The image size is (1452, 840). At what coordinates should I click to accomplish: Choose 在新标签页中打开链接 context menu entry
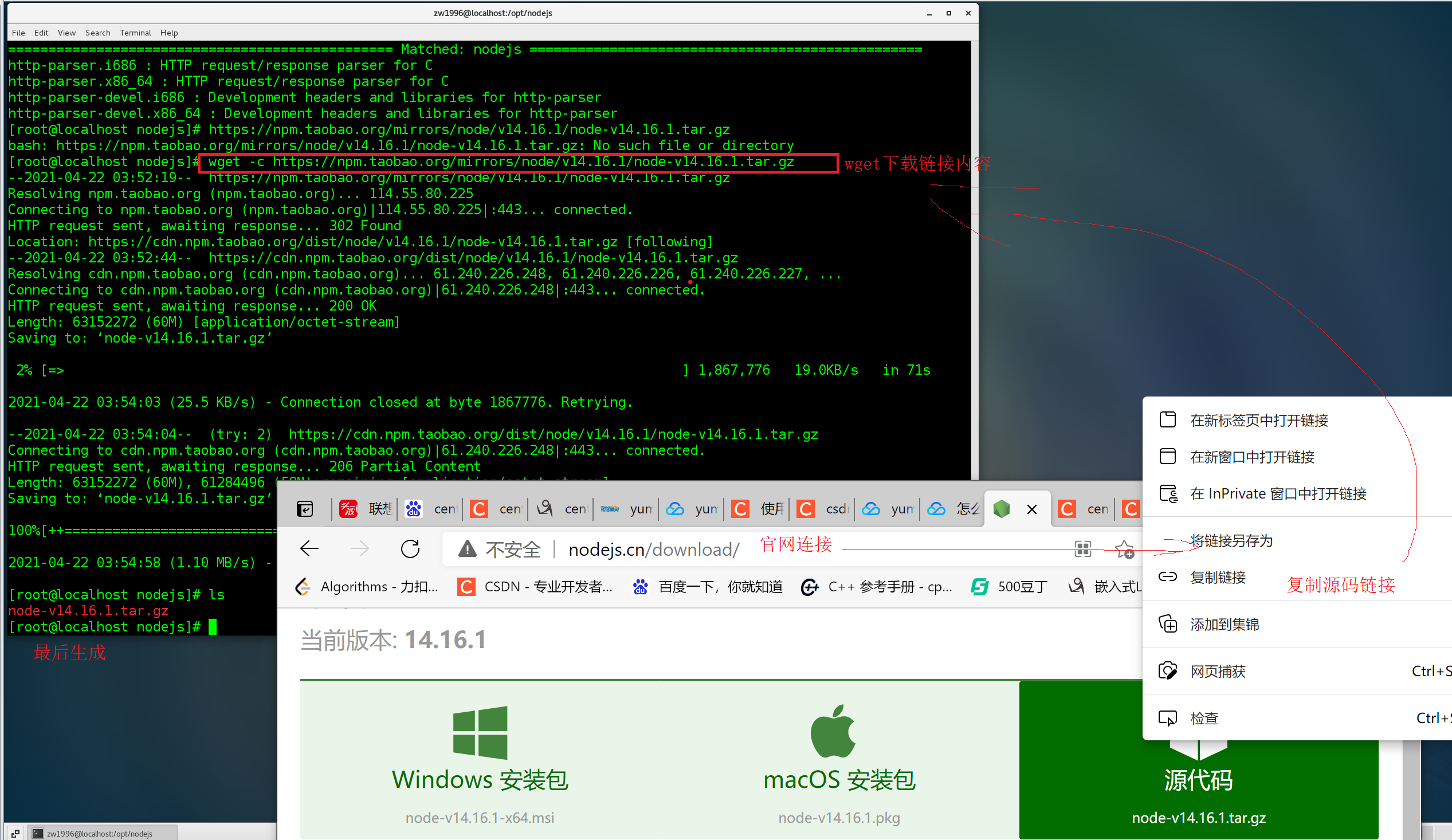point(1258,421)
